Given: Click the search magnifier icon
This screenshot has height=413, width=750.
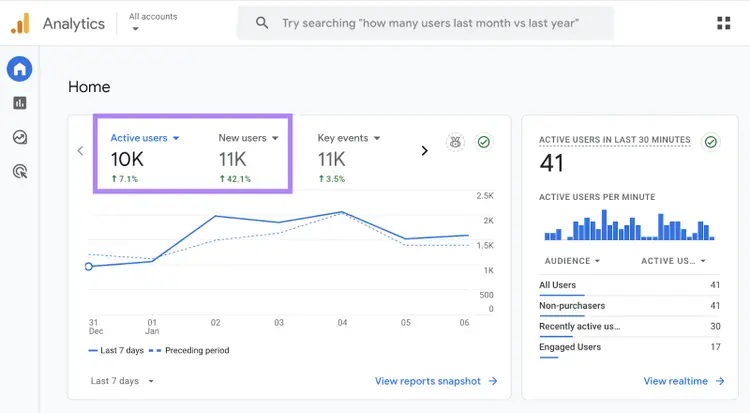Looking at the screenshot, I should coord(262,22).
